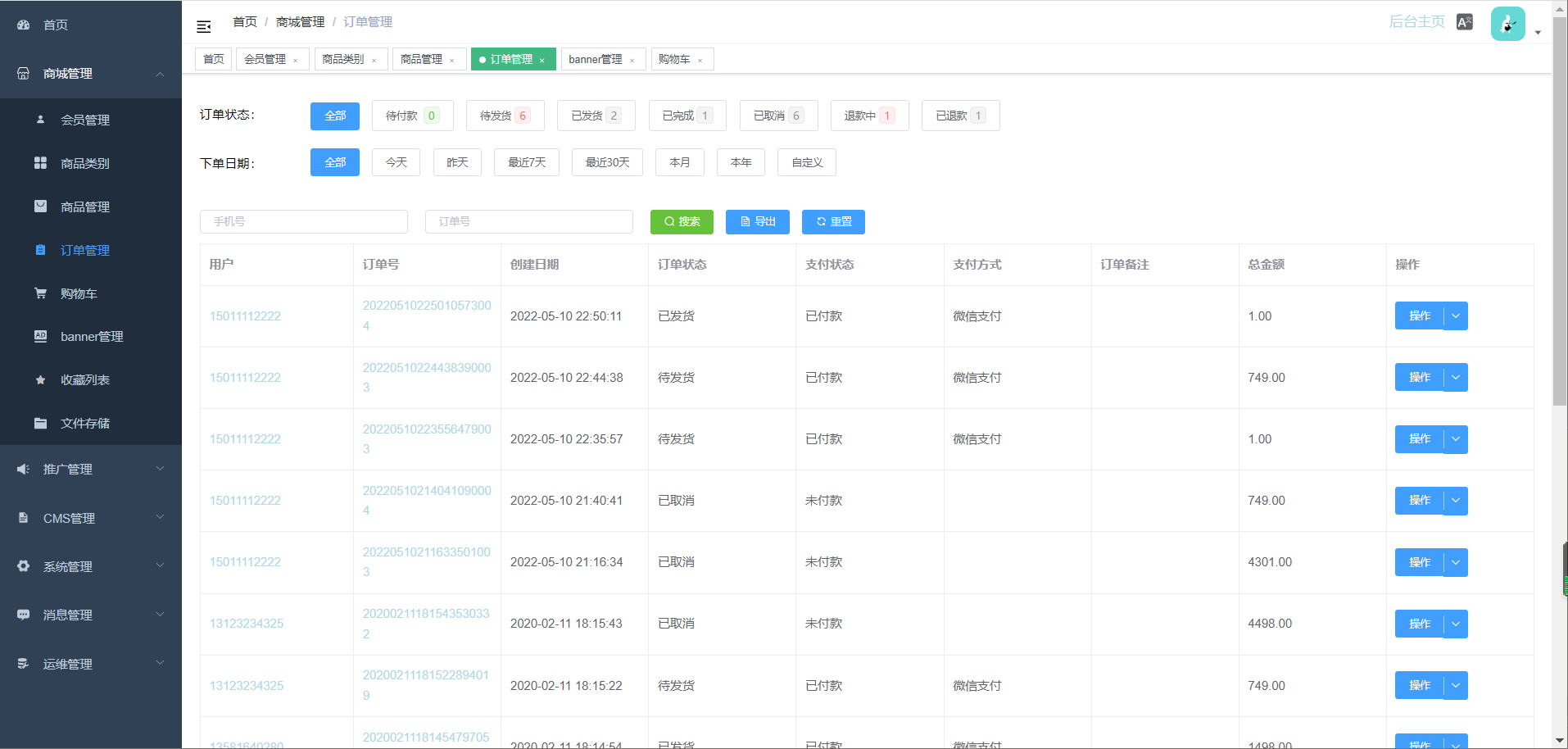This screenshot has height=749, width=1568.
Task: Click the 订单号 search field
Action: tap(529, 221)
